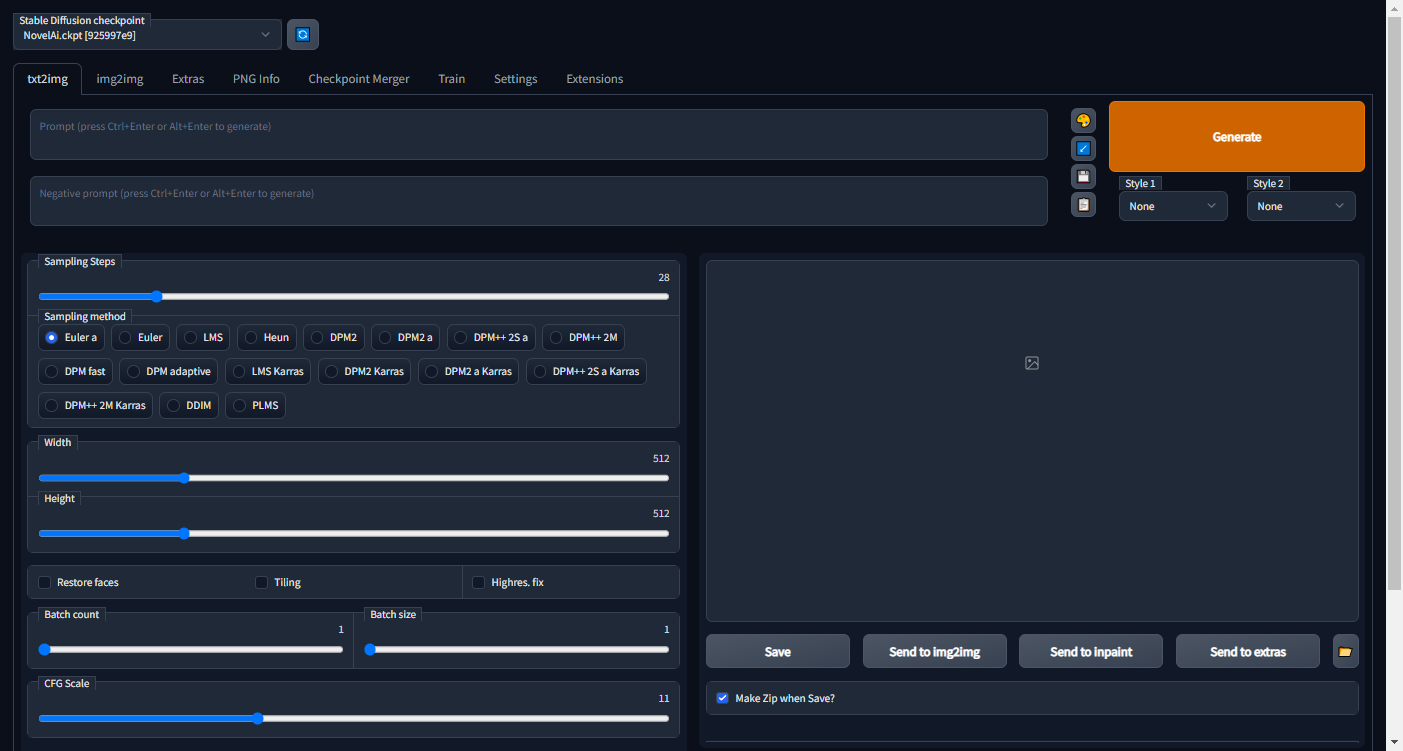Select DPM++ 2M Karras sampler
This screenshot has height=751, width=1403.
click(x=96, y=405)
